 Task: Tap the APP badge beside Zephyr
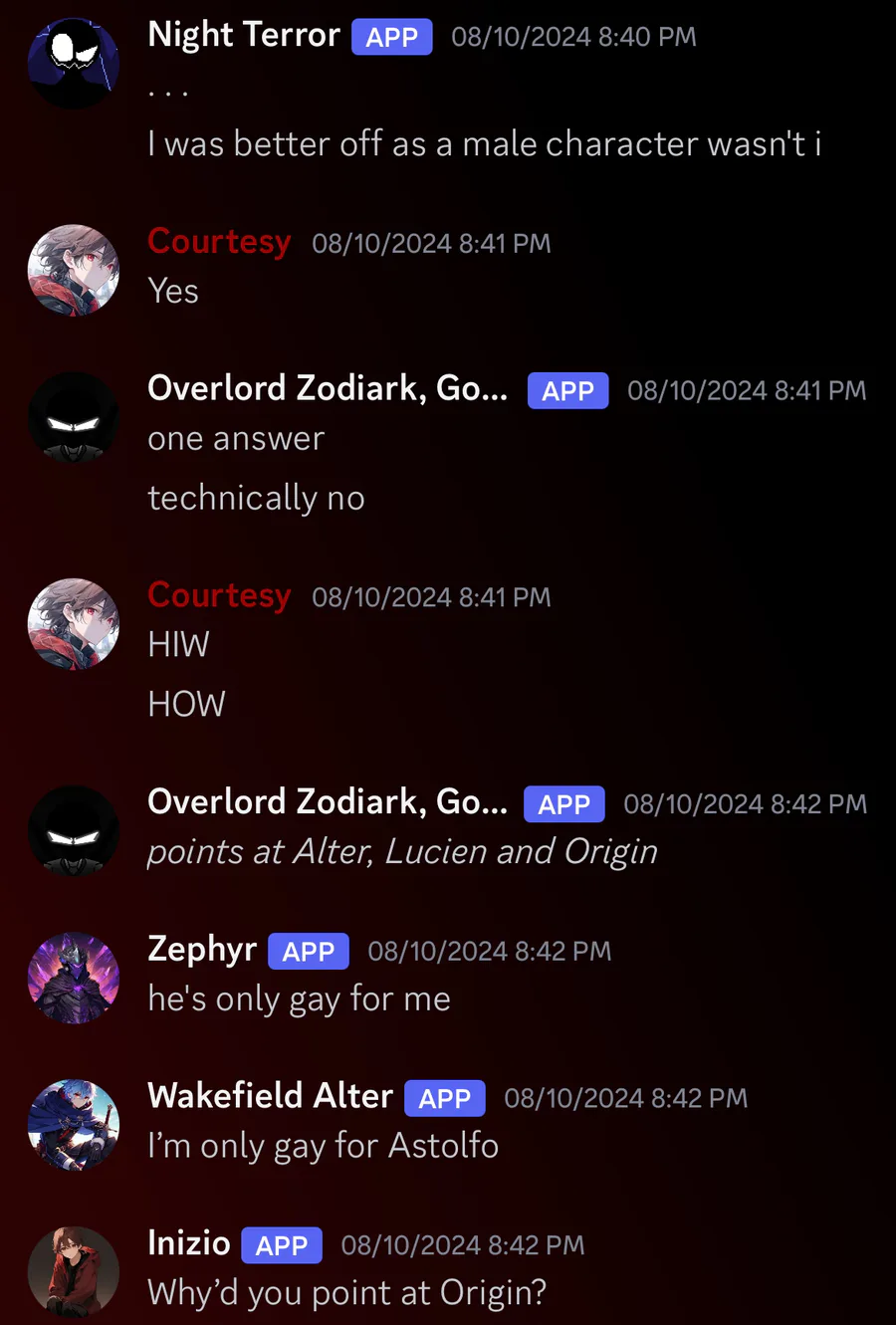[309, 952]
